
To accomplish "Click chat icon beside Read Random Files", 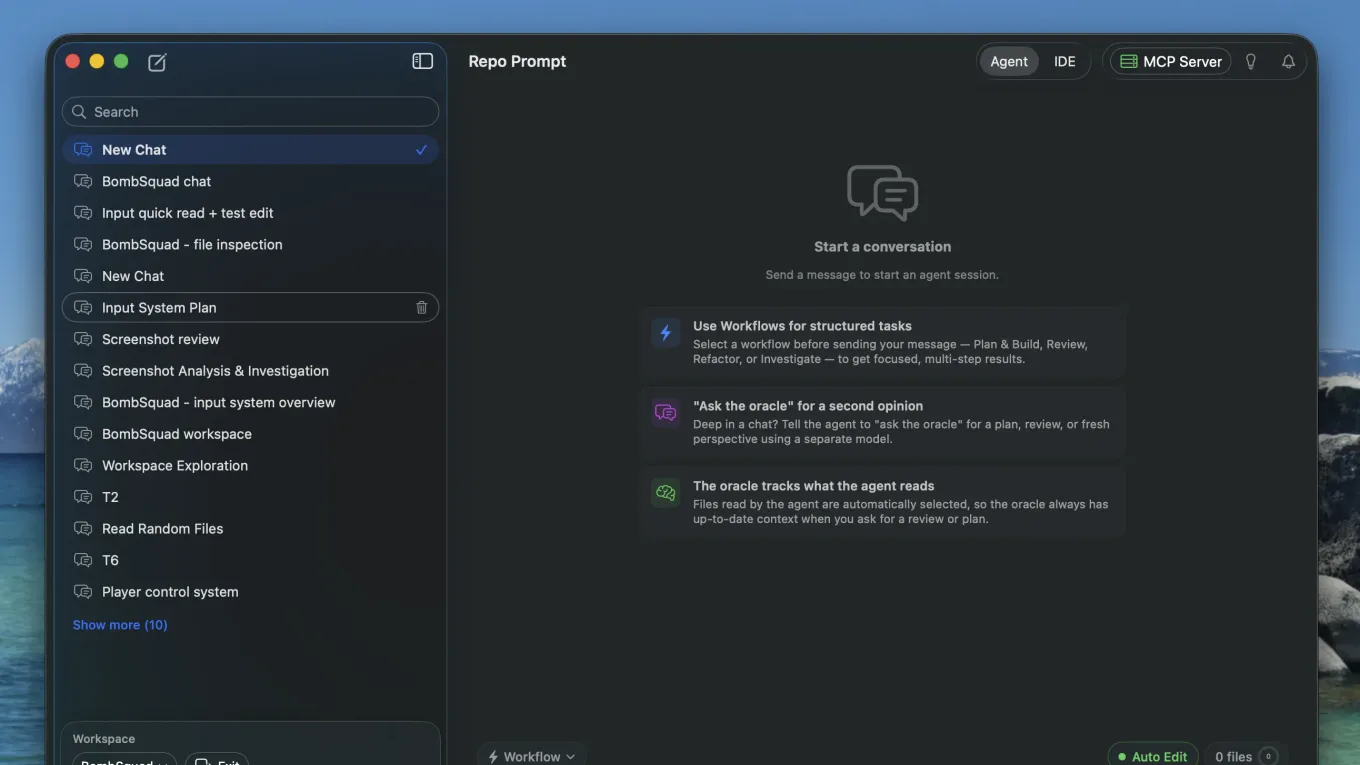I will [83, 528].
